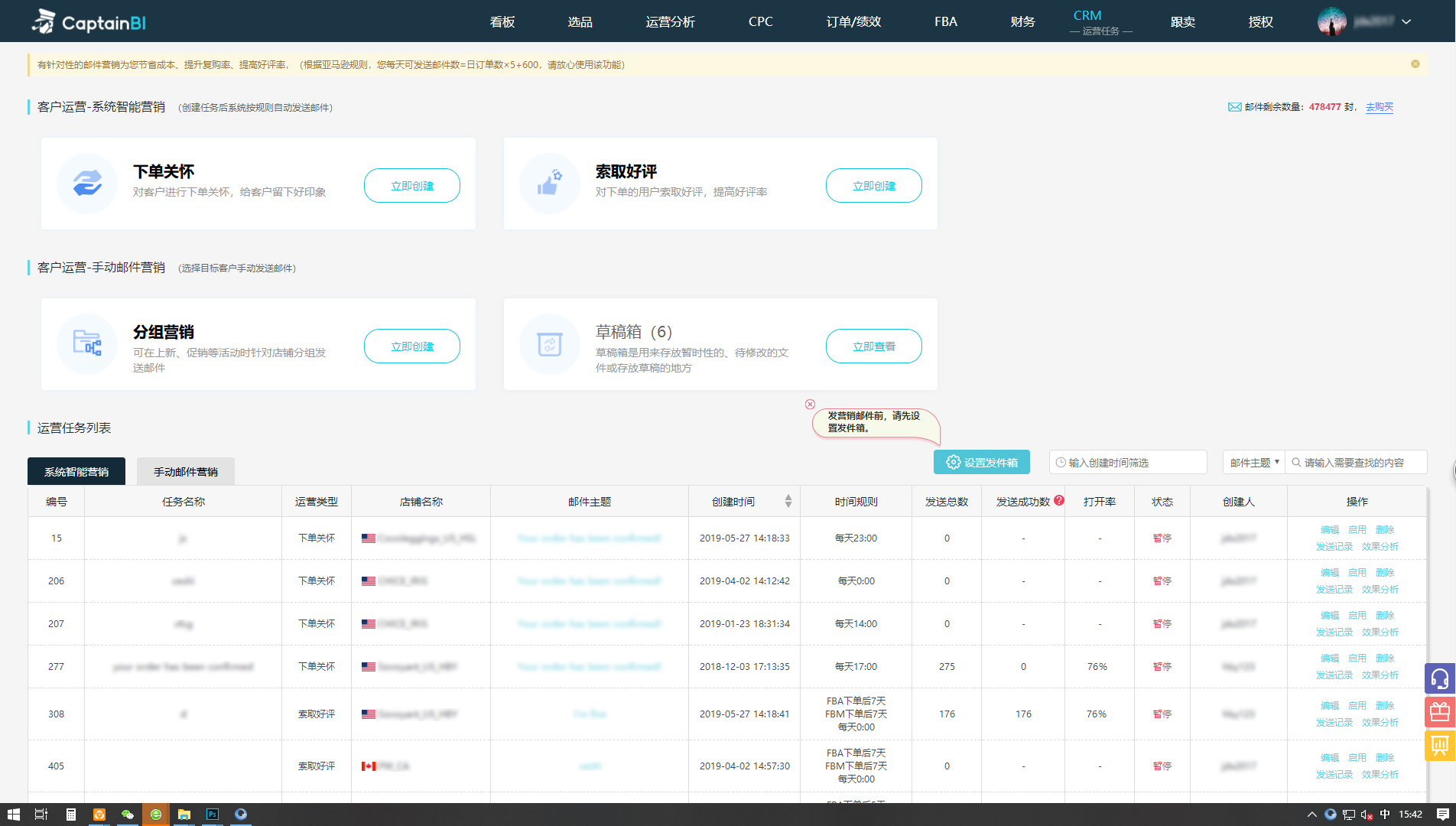Enable task 15 via its 启用 action
1456x826 pixels.
click(x=1357, y=528)
